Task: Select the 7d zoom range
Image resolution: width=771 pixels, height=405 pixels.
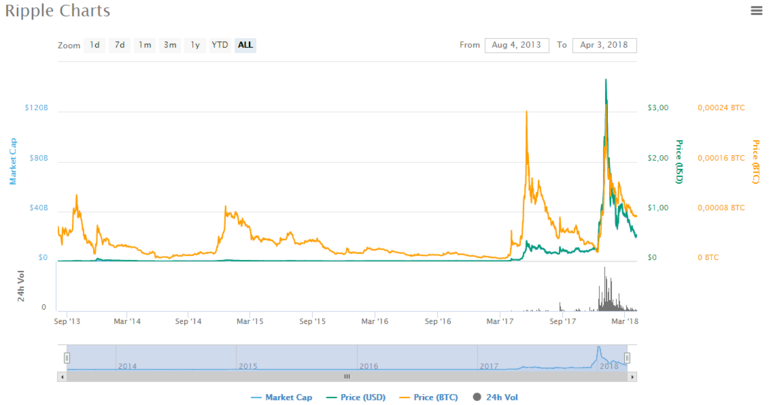Action: coord(119,45)
